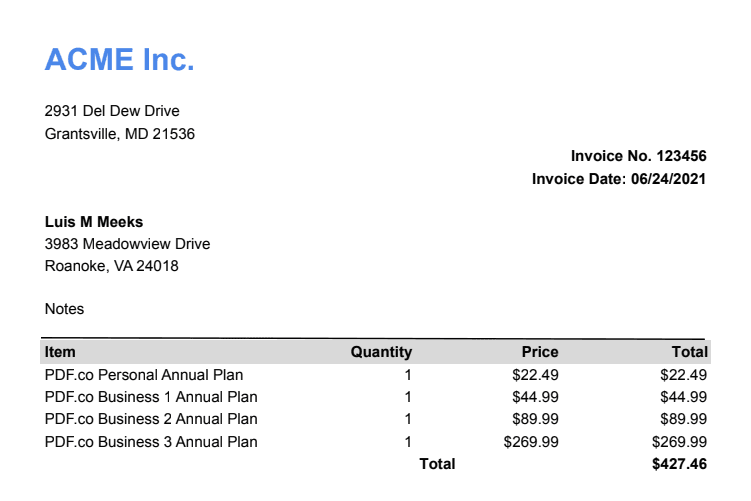Click the Invoice Date 06/24/2021 line
The image size is (751, 501).
[619, 180]
